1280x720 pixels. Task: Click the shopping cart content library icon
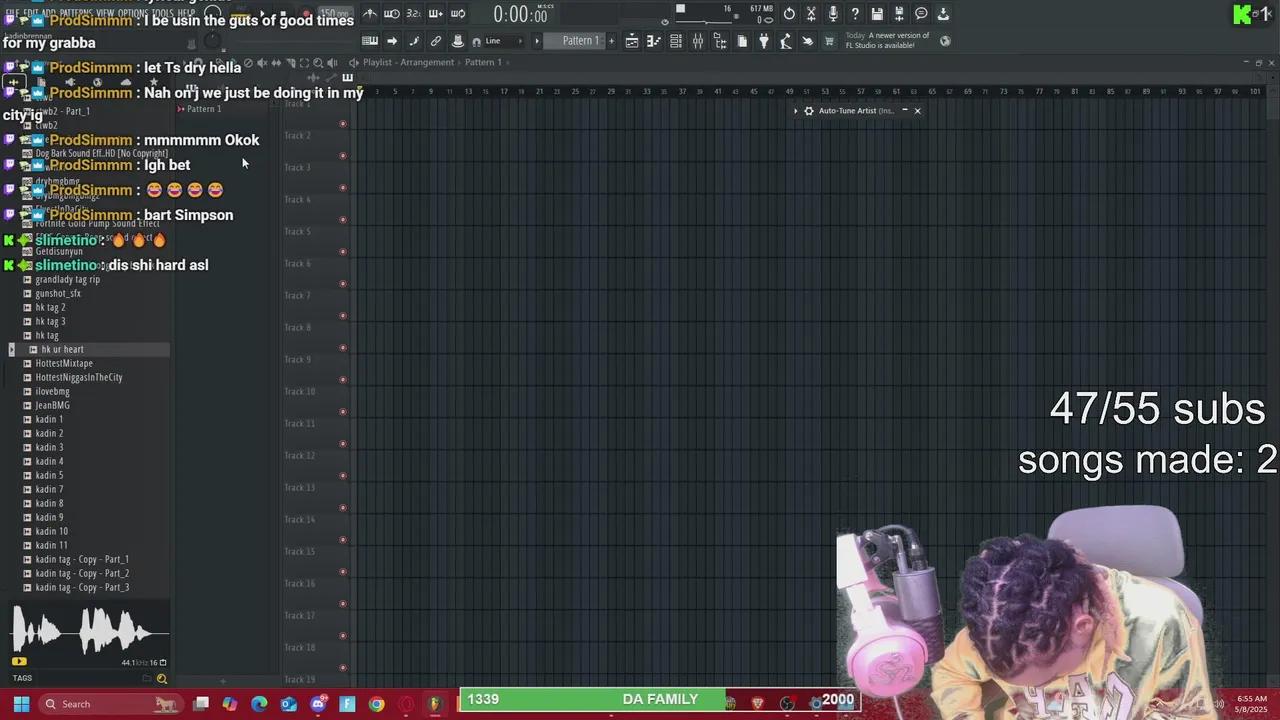pos(829,41)
